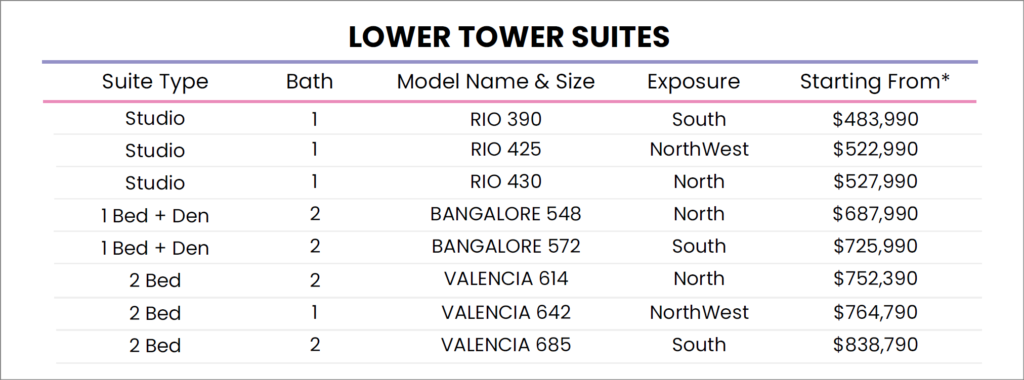Click the $752,390 price cell
The width and height of the screenshot is (1024, 380).
(876, 279)
